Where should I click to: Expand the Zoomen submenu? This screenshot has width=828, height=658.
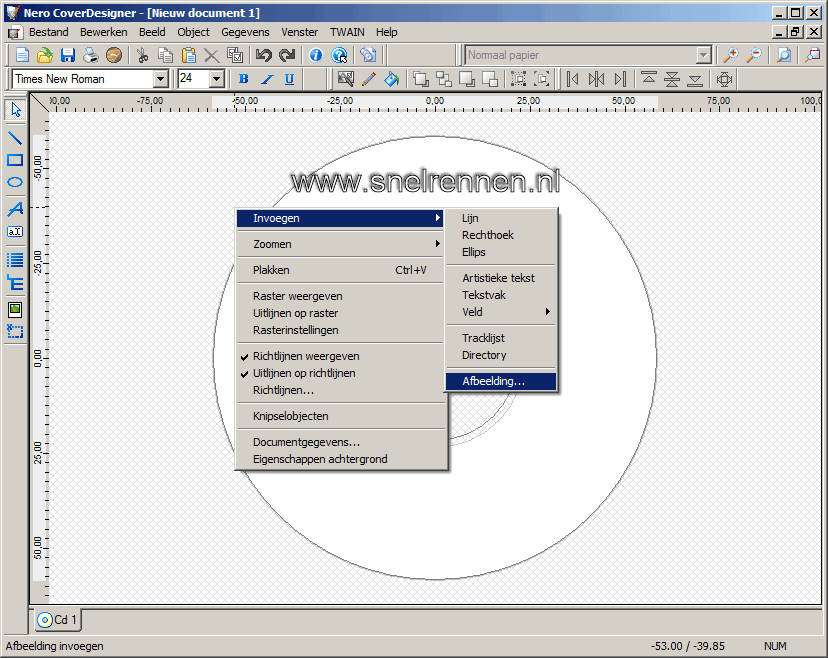(x=341, y=244)
